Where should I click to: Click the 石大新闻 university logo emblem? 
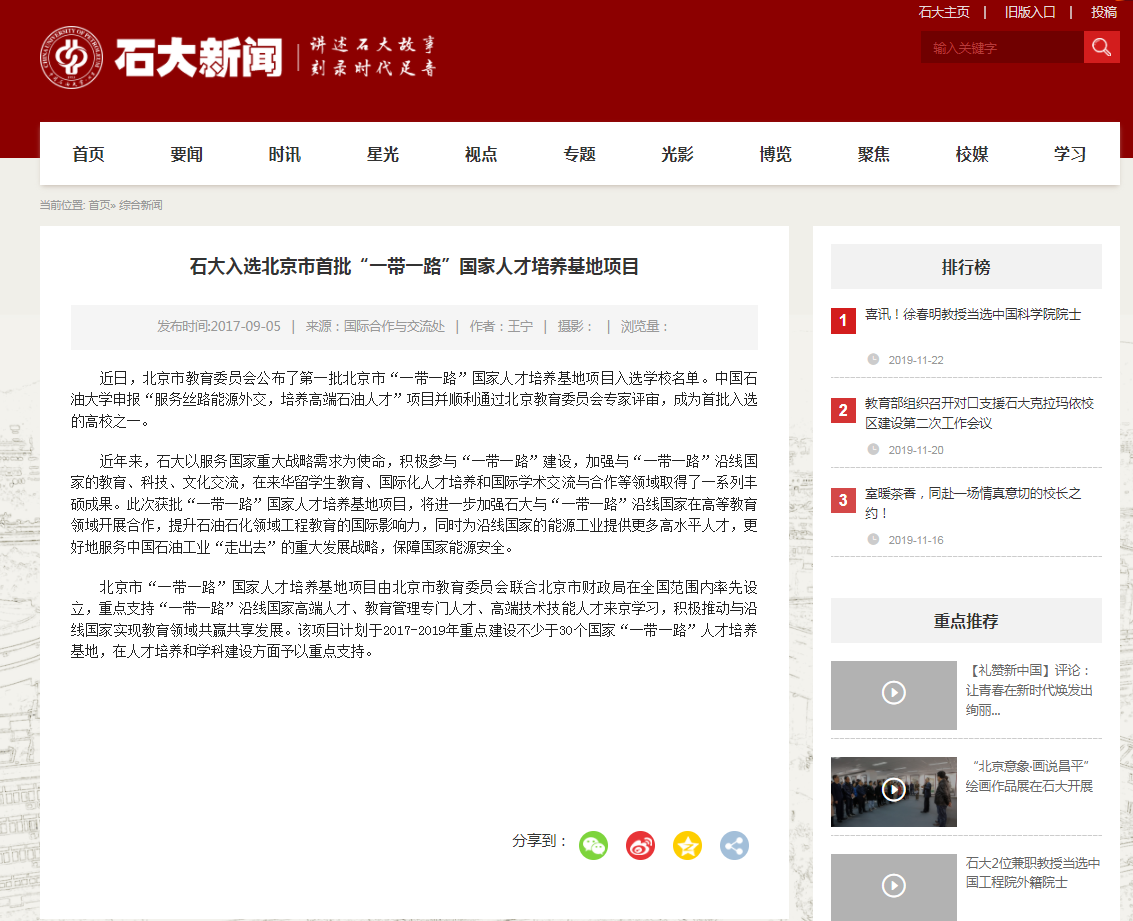(x=71, y=57)
